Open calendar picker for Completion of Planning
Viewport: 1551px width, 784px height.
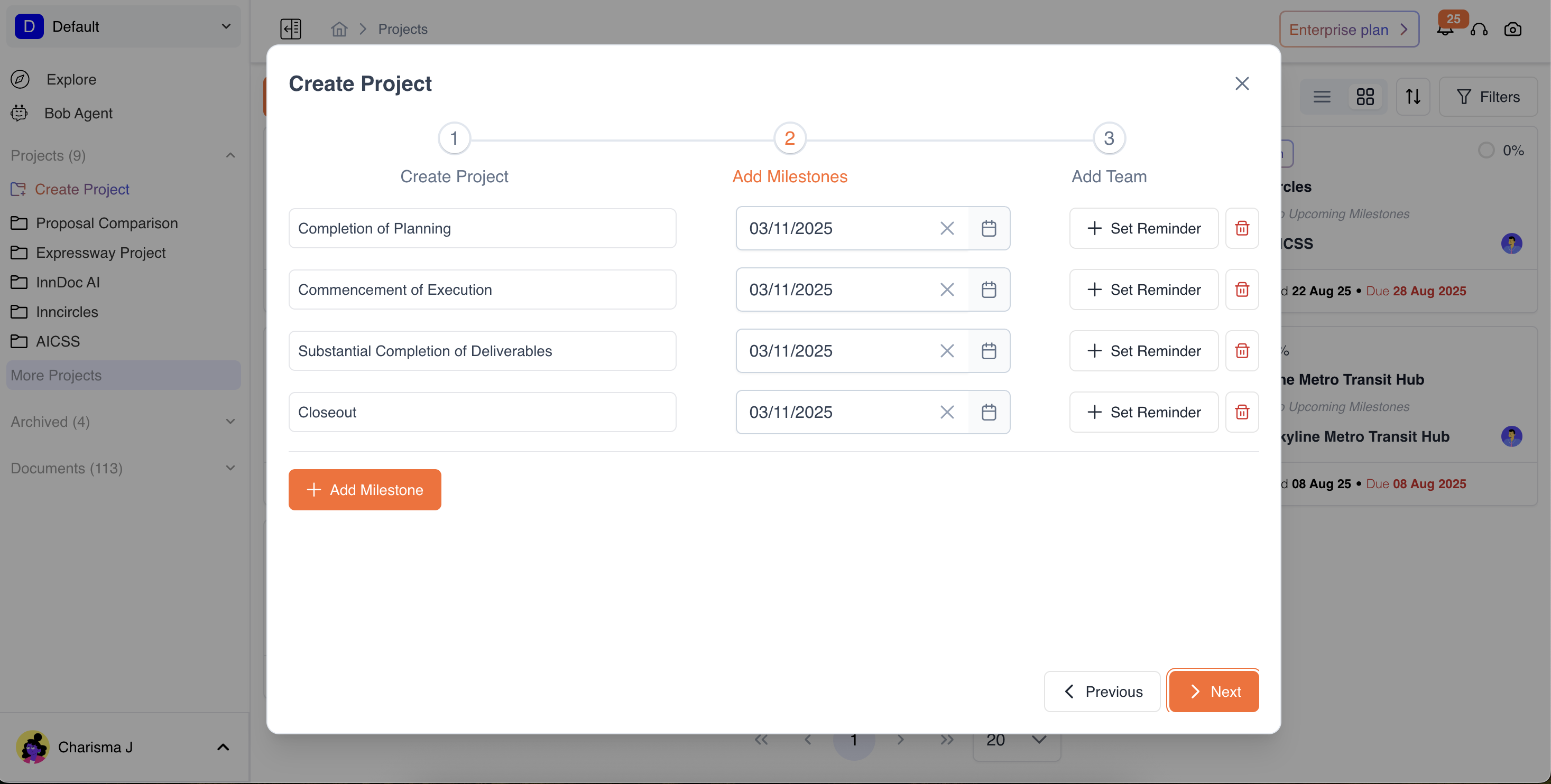coord(989,229)
